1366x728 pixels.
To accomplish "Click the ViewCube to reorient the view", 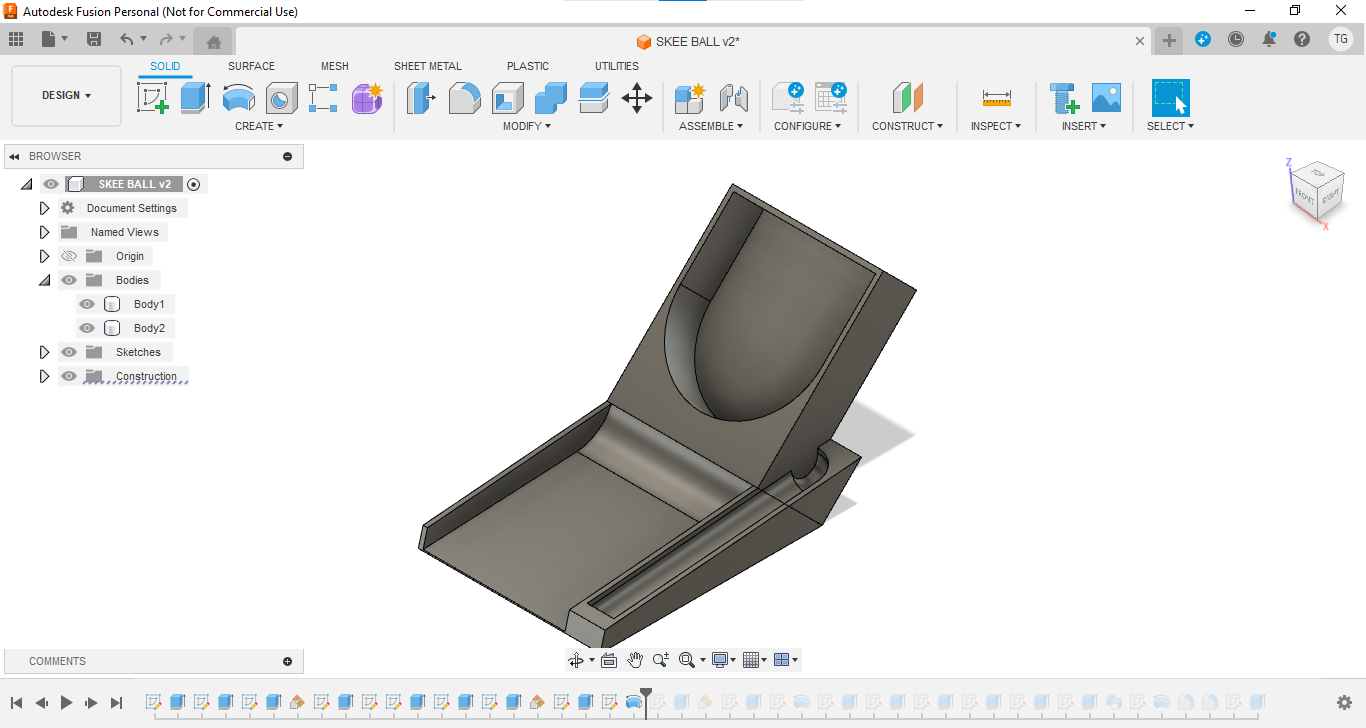I will tap(1317, 191).
